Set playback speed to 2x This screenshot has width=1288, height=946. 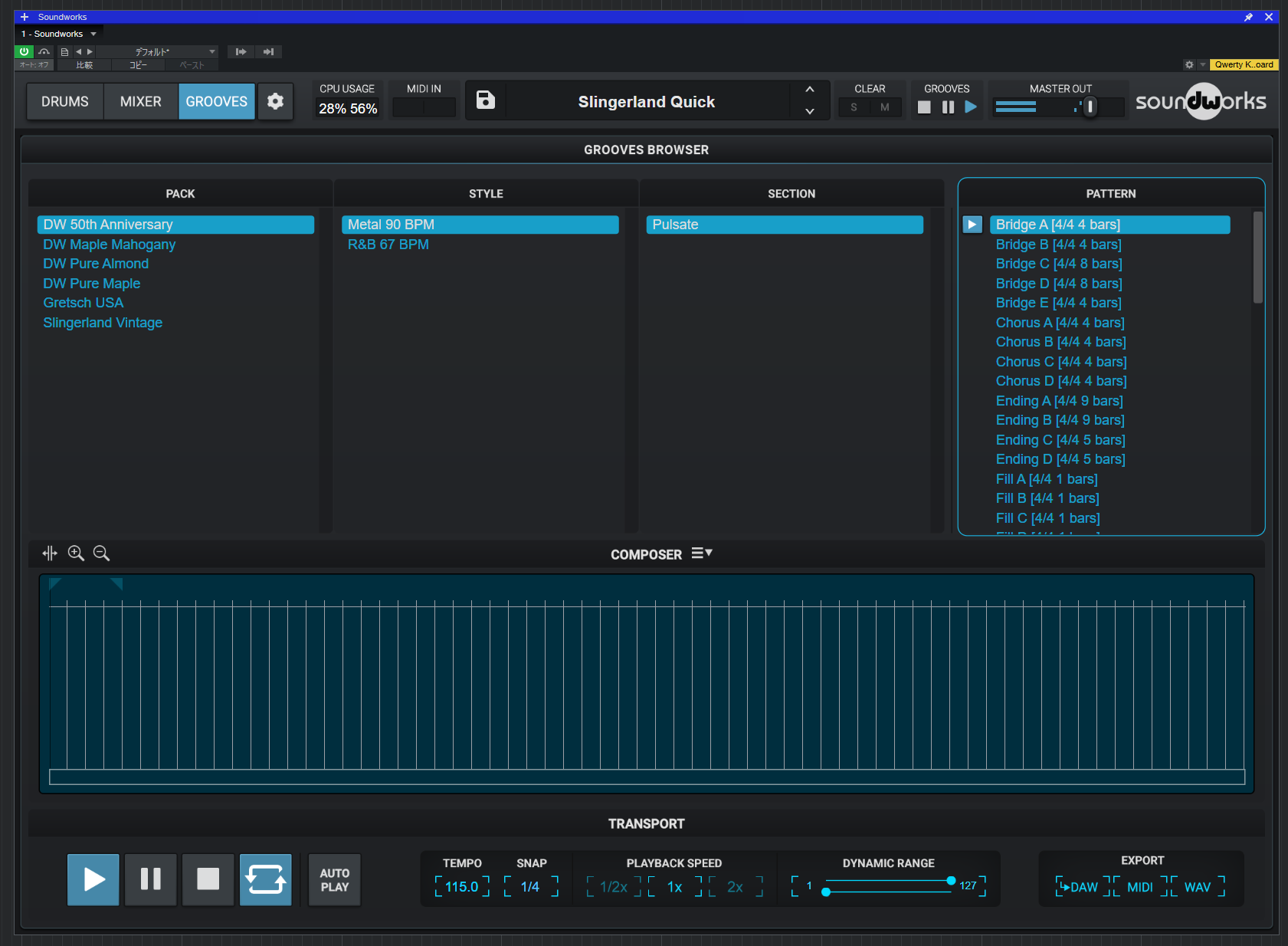coord(736,887)
